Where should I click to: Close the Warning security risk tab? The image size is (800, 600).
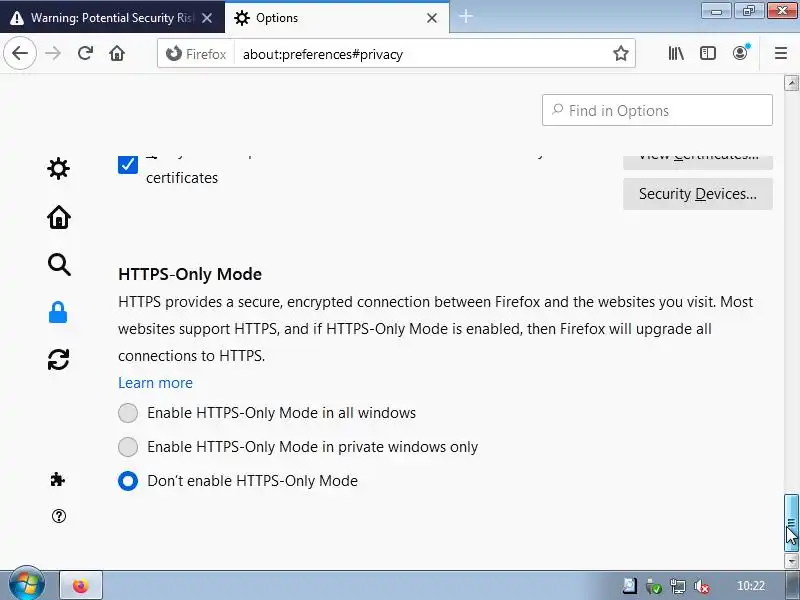[207, 18]
